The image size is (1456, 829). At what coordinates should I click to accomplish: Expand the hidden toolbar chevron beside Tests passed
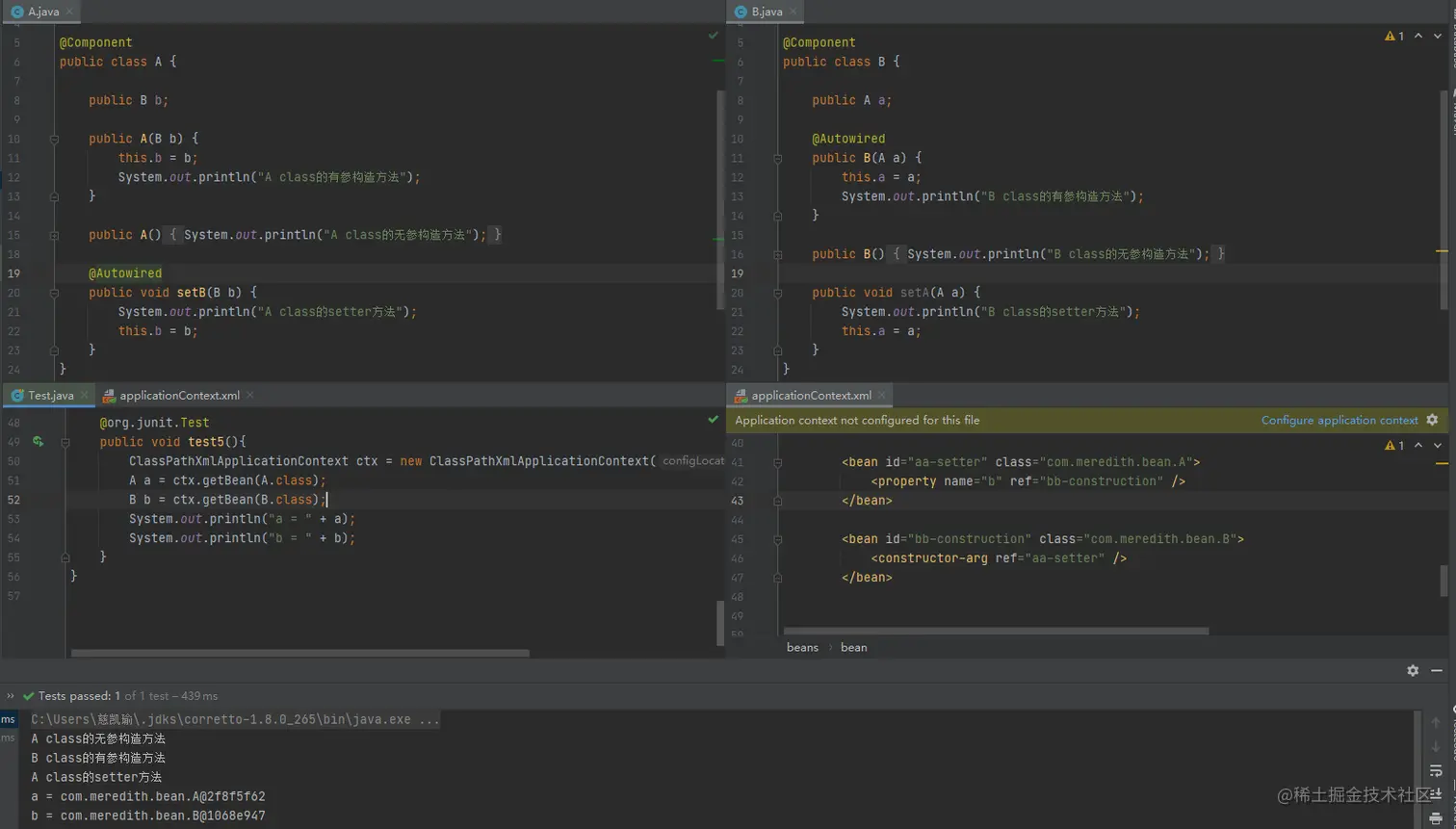tap(11, 696)
